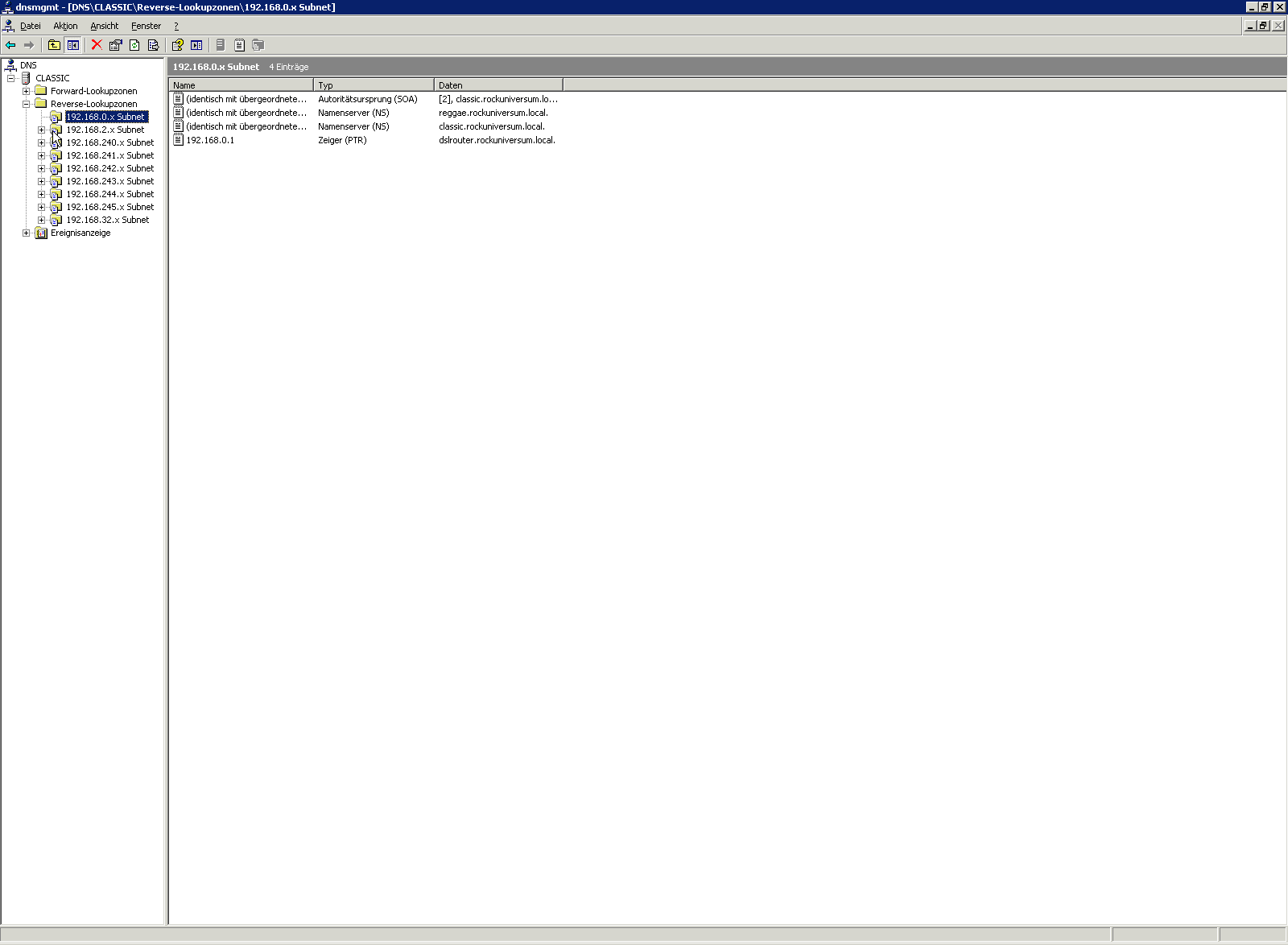The width and height of the screenshot is (1288, 945).
Task: Open the Datei menu
Action: (x=31, y=26)
